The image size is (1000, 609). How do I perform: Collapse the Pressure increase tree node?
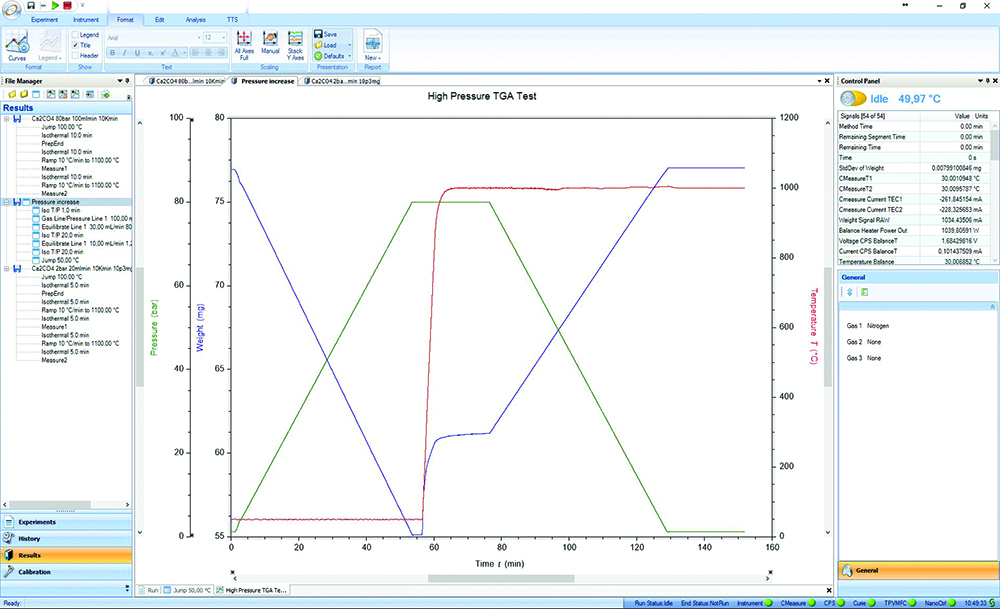[x=7, y=202]
